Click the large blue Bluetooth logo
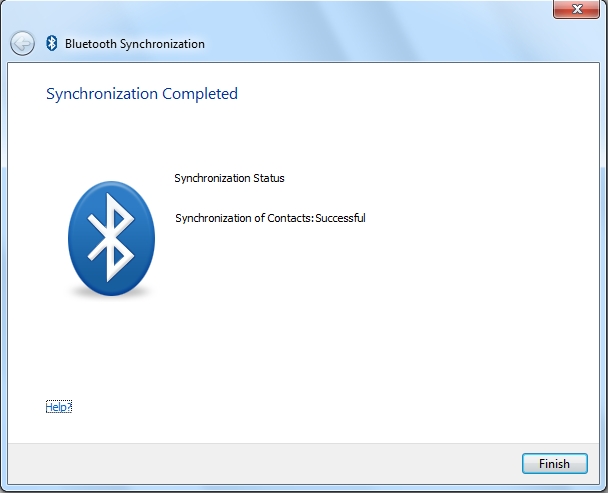Screen dimensions: 608x493 click(111, 238)
